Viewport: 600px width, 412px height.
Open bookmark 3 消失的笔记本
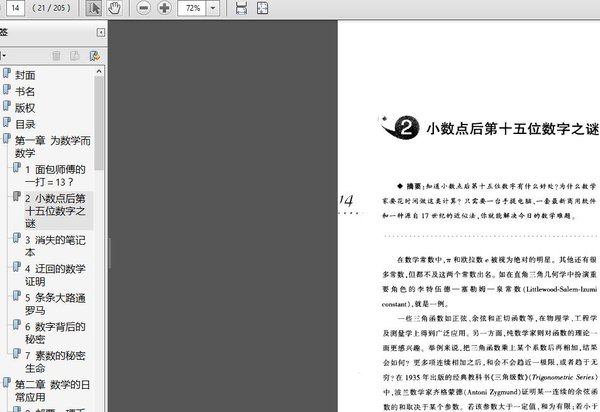click(x=56, y=246)
